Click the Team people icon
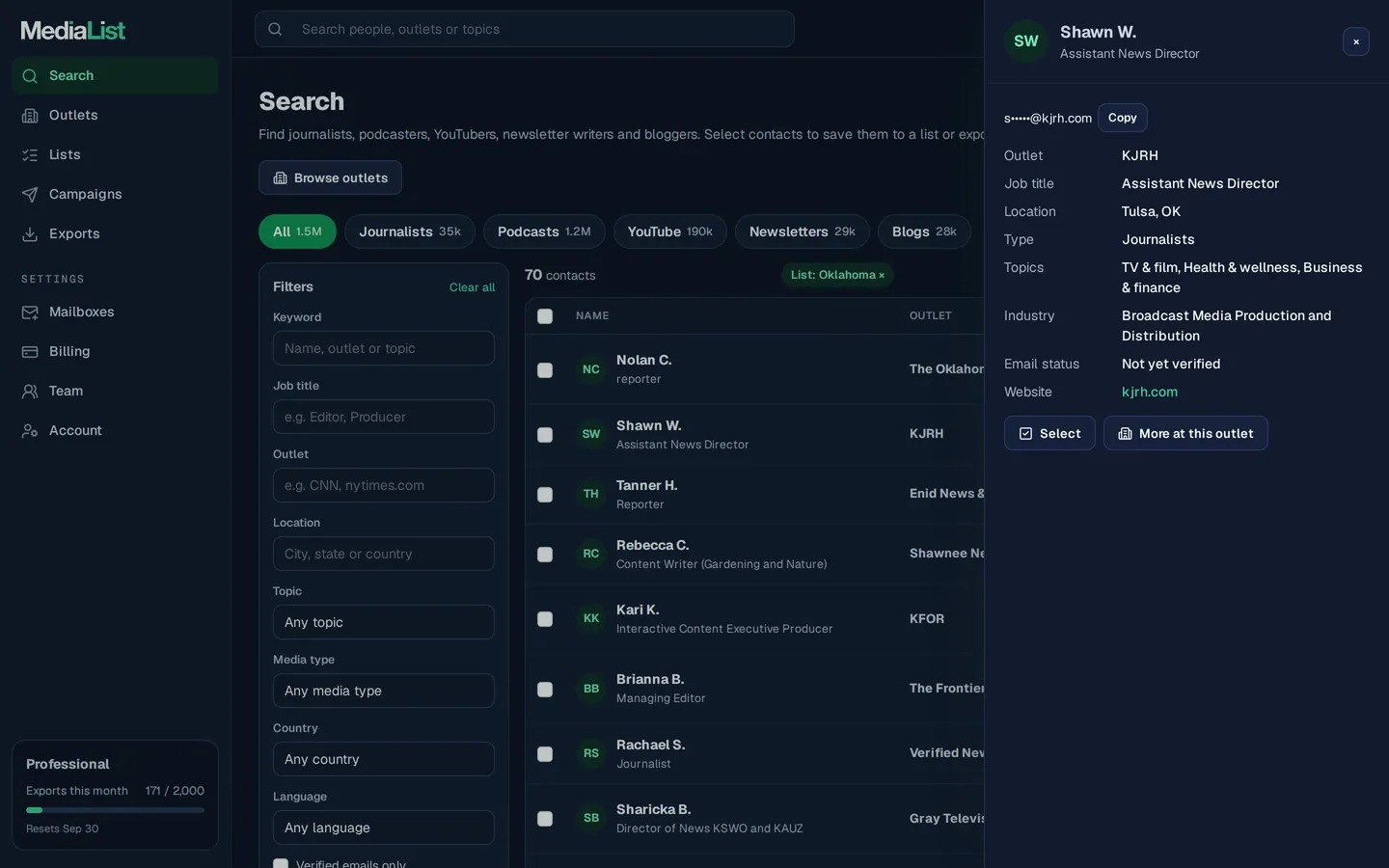This screenshot has width=1389, height=868. tap(30, 392)
